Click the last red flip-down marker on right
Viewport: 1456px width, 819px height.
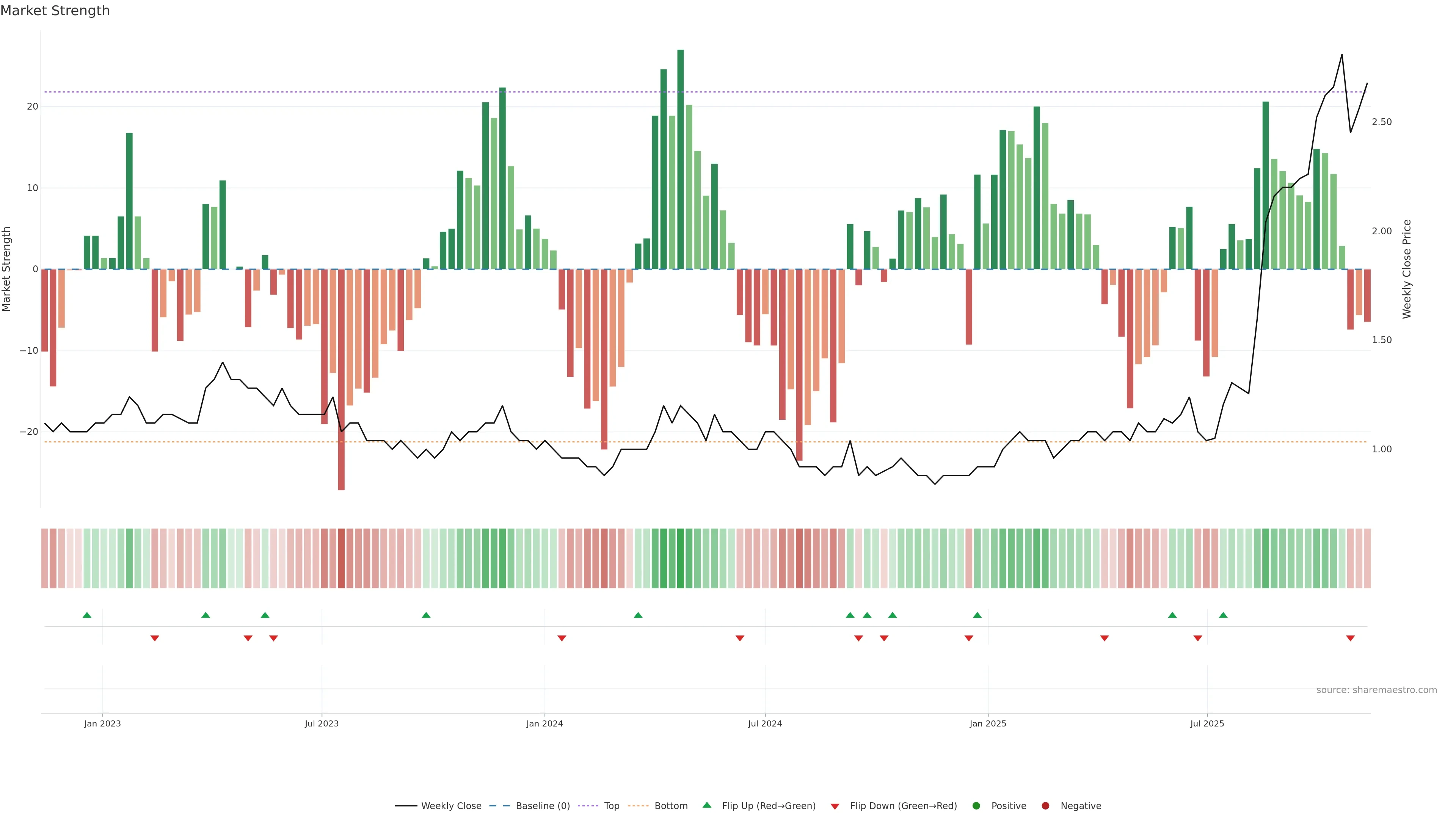[1350, 638]
